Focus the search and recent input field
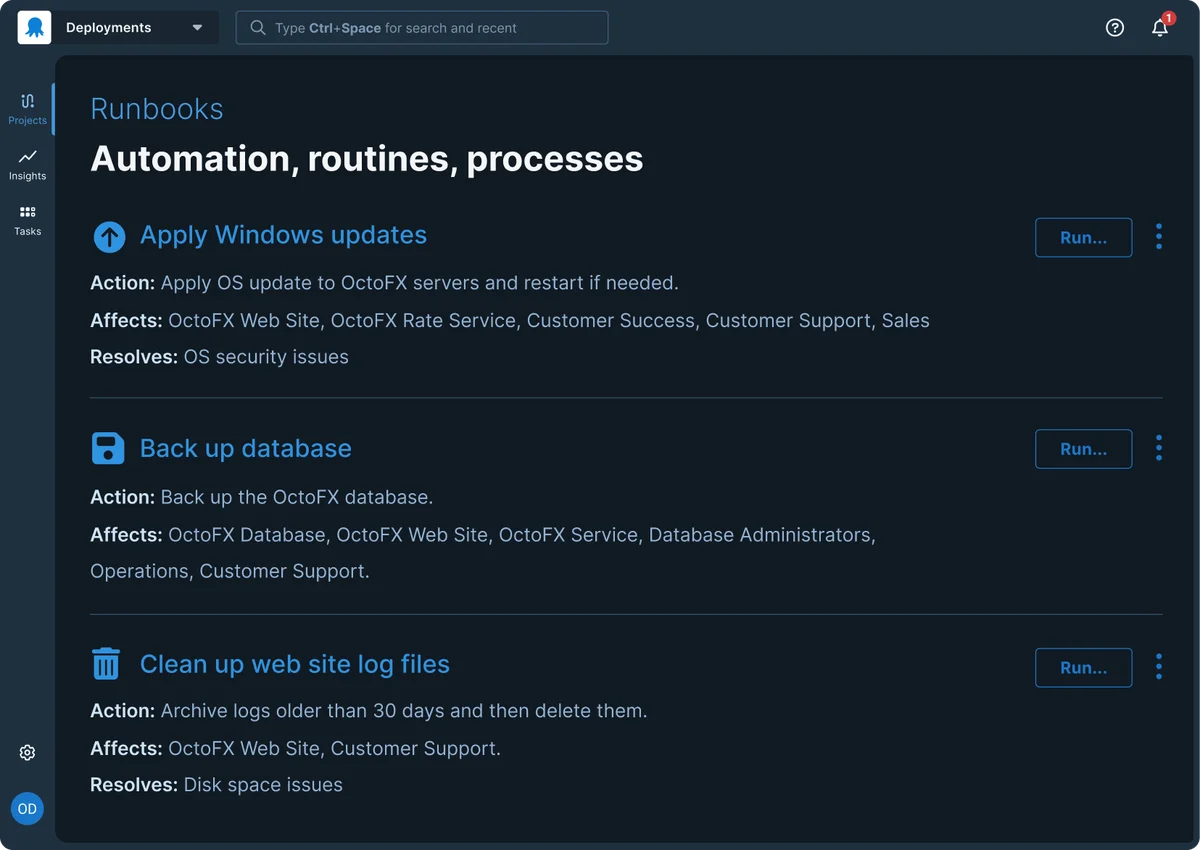 (421, 28)
